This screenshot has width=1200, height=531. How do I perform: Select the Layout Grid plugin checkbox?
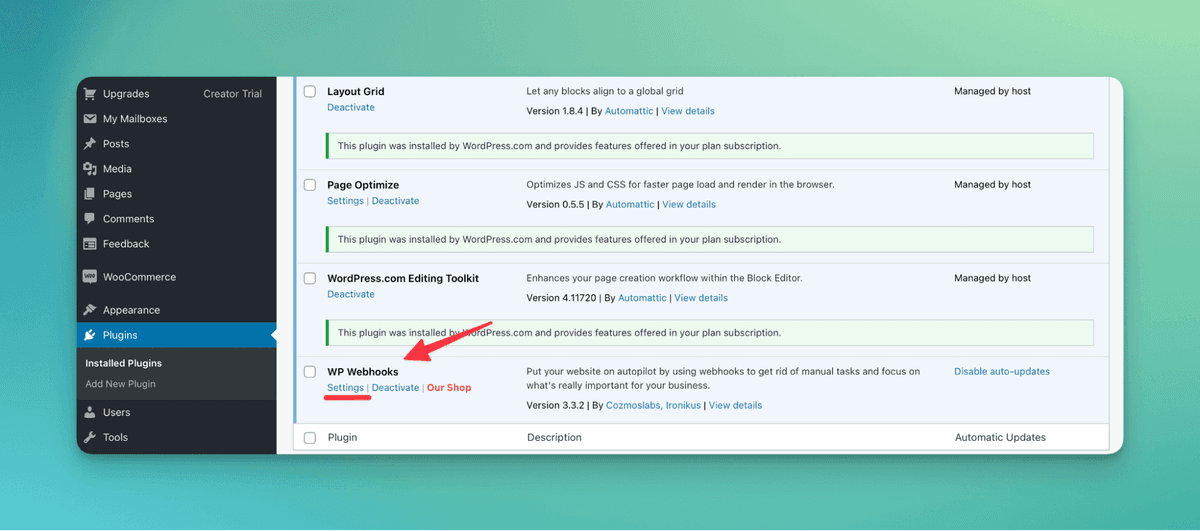(310, 91)
